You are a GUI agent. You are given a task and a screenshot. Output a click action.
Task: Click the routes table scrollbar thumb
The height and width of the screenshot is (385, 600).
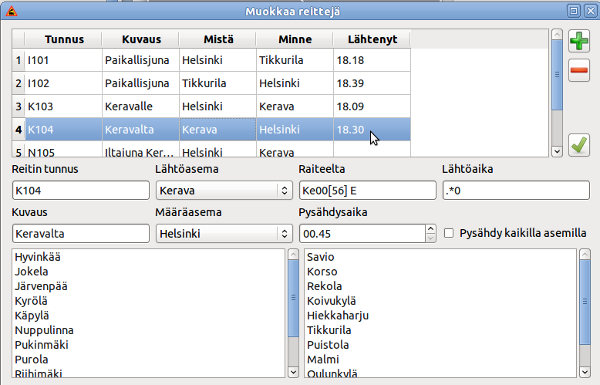click(x=557, y=75)
